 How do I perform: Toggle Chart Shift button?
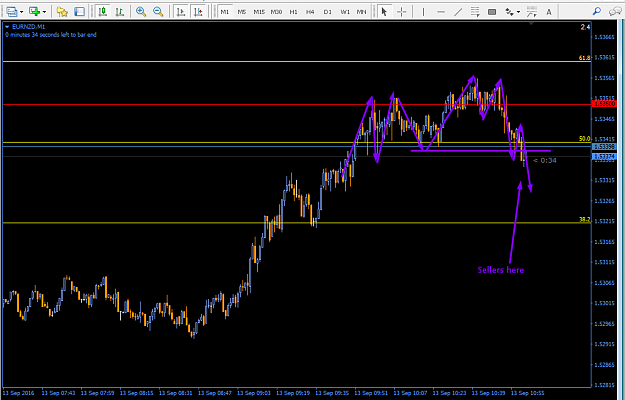[x=198, y=12]
